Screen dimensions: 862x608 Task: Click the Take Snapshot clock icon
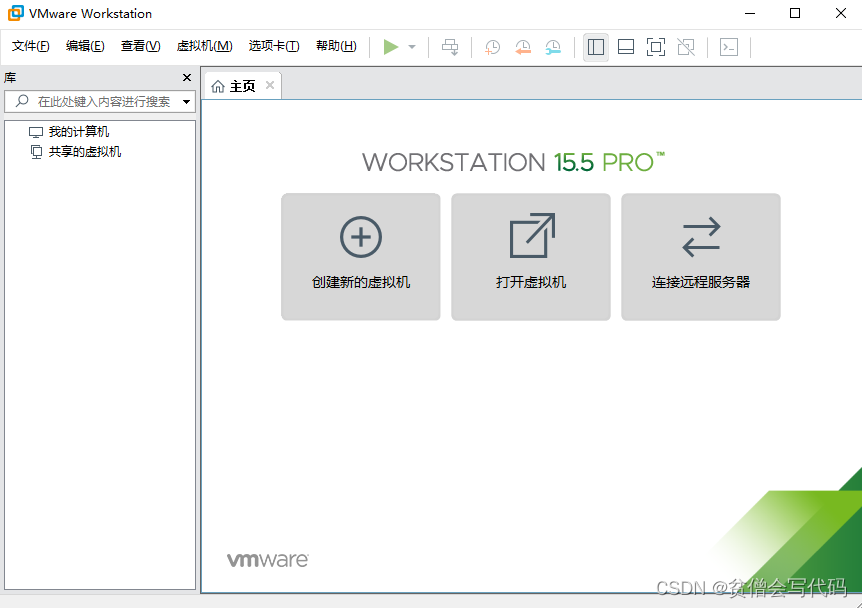493,47
